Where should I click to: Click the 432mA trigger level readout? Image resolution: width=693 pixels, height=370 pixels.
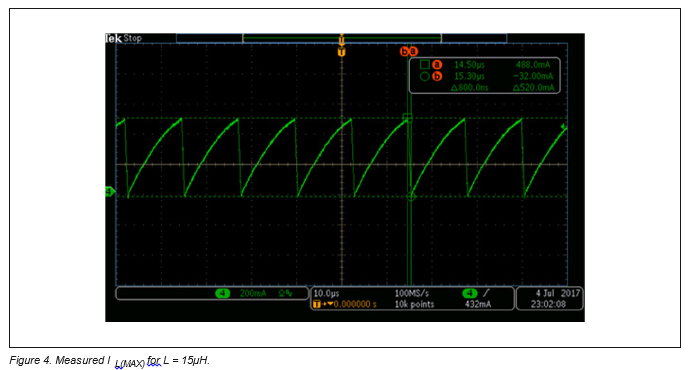click(x=478, y=304)
